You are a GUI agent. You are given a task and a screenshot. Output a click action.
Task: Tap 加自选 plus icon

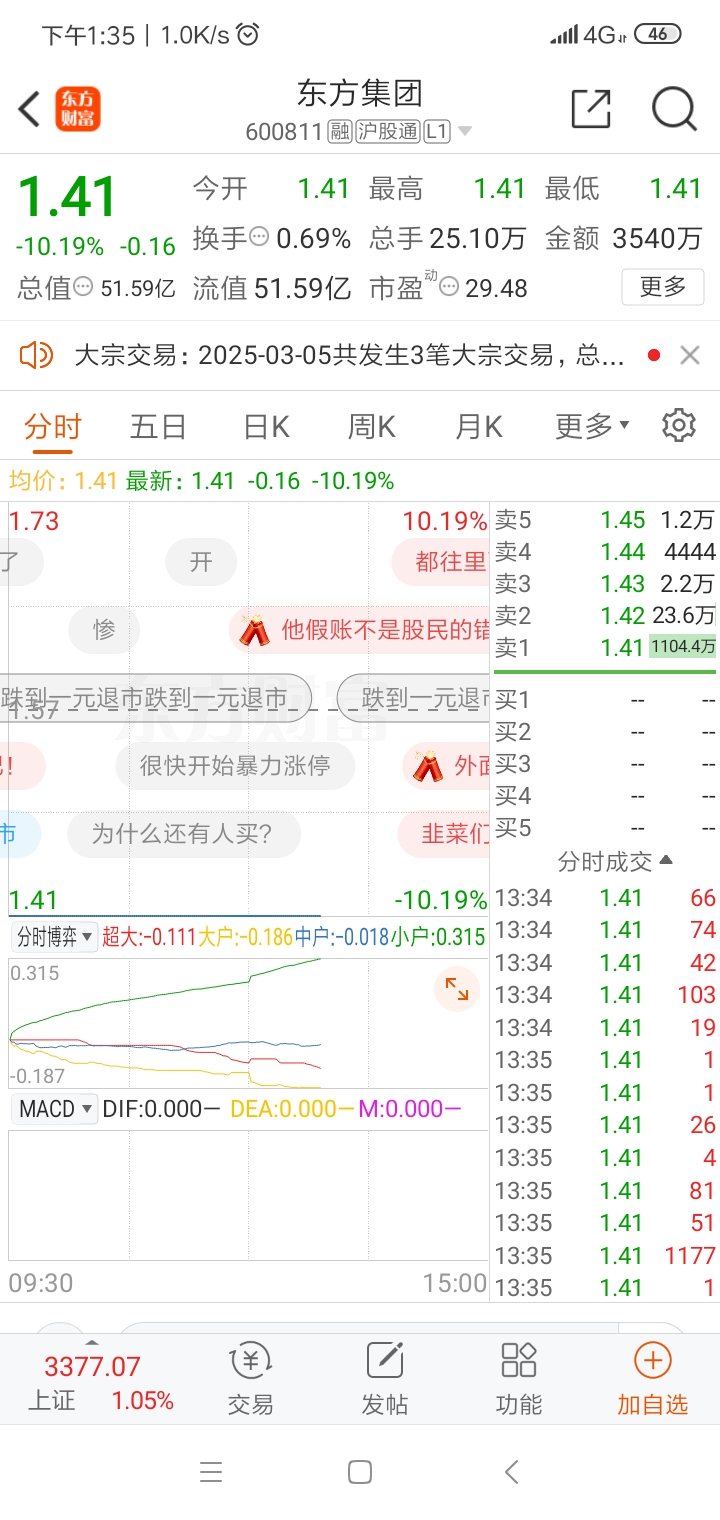point(653,1361)
